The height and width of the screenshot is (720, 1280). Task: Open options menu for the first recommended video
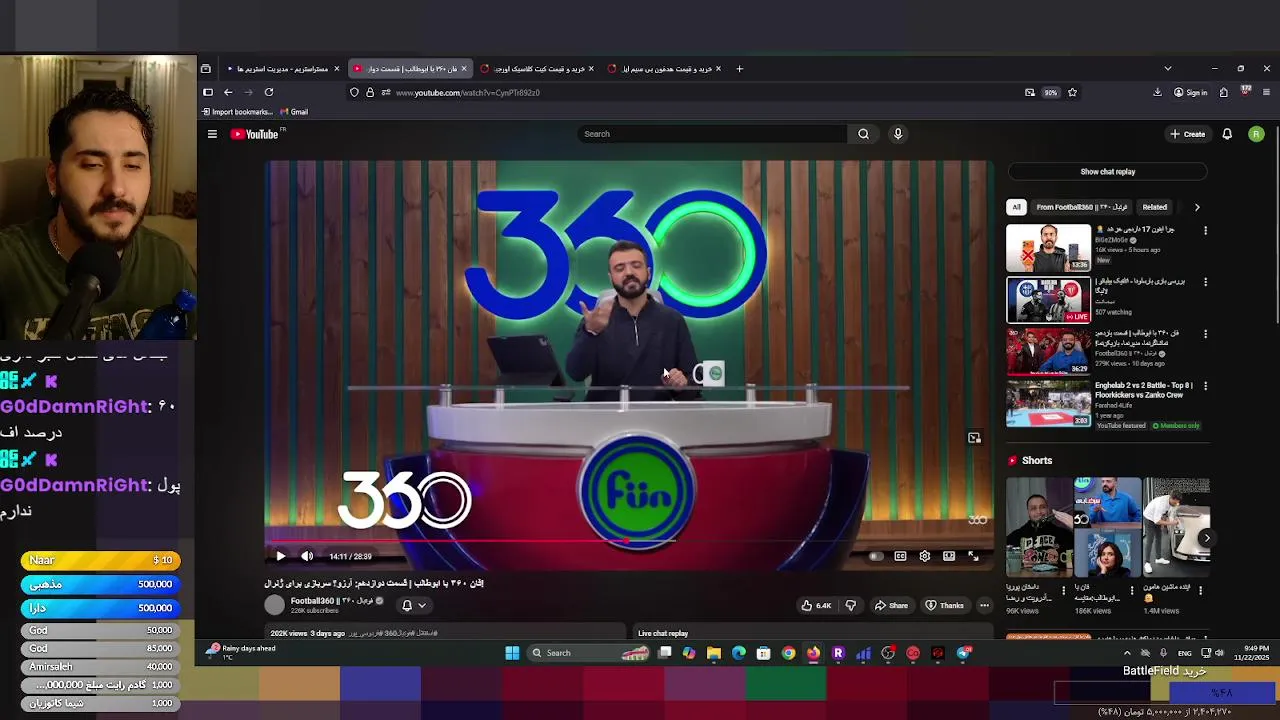point(1205,231)
